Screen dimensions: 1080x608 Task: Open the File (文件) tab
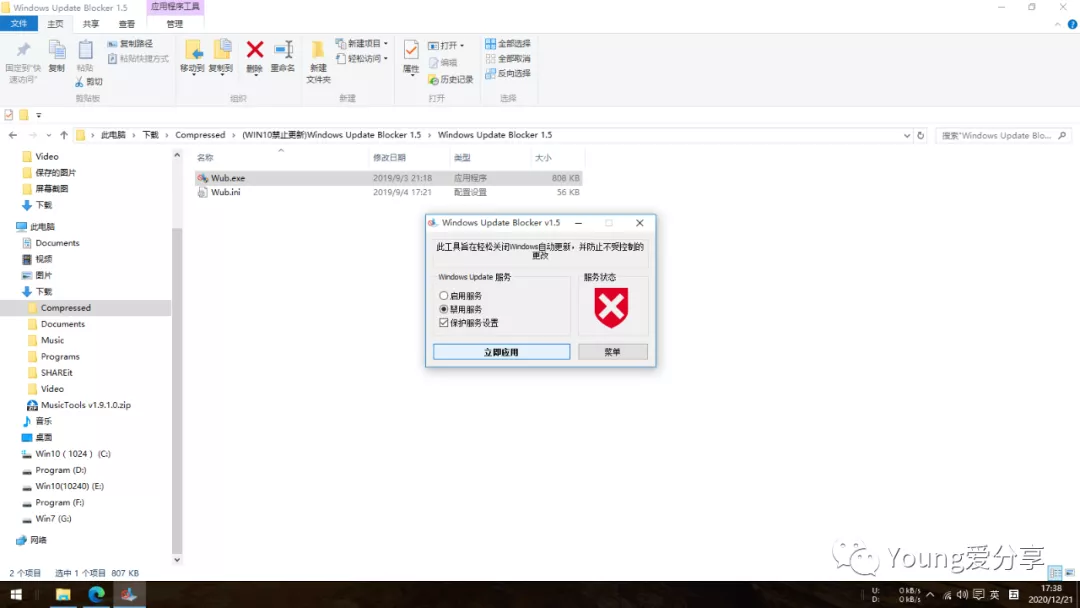19,23
